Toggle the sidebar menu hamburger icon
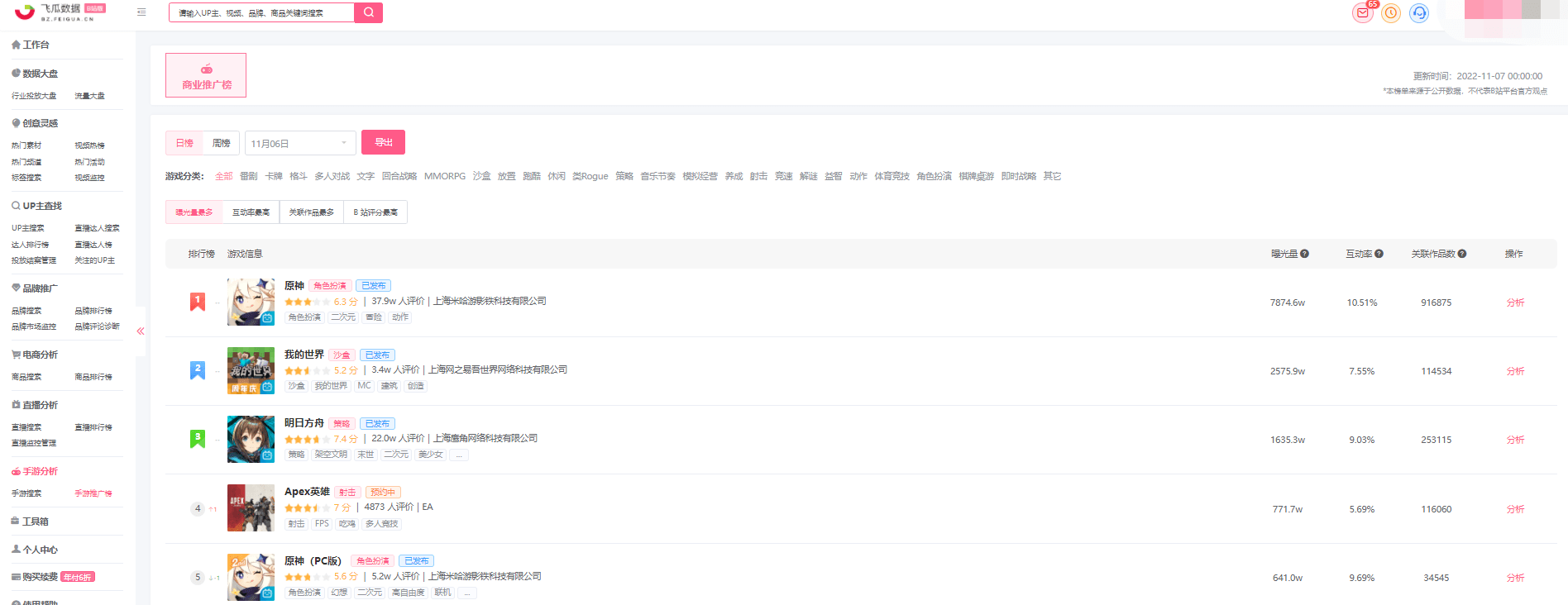1568x605 pixels. click(x=141, y=12)
